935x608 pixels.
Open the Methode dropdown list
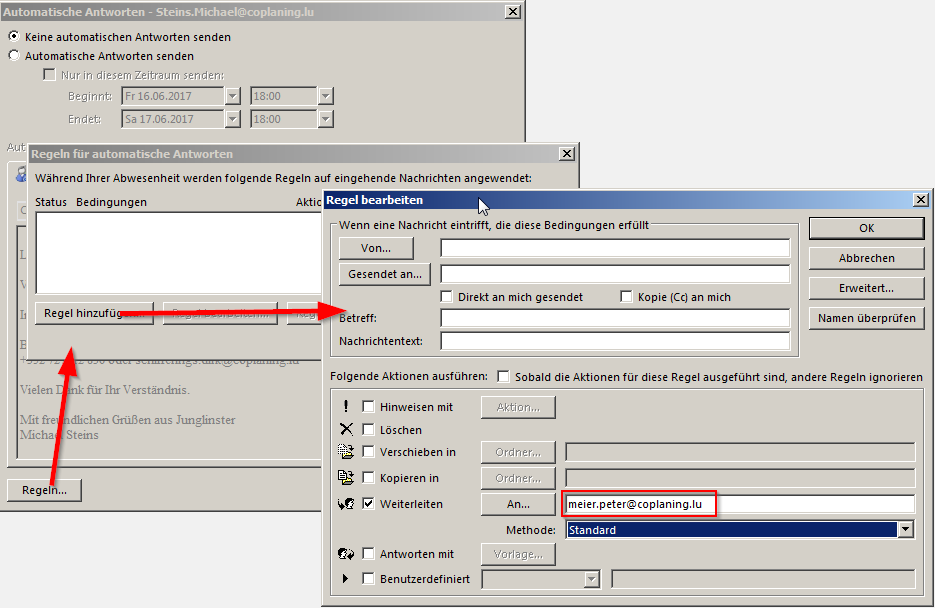(906, 530)
